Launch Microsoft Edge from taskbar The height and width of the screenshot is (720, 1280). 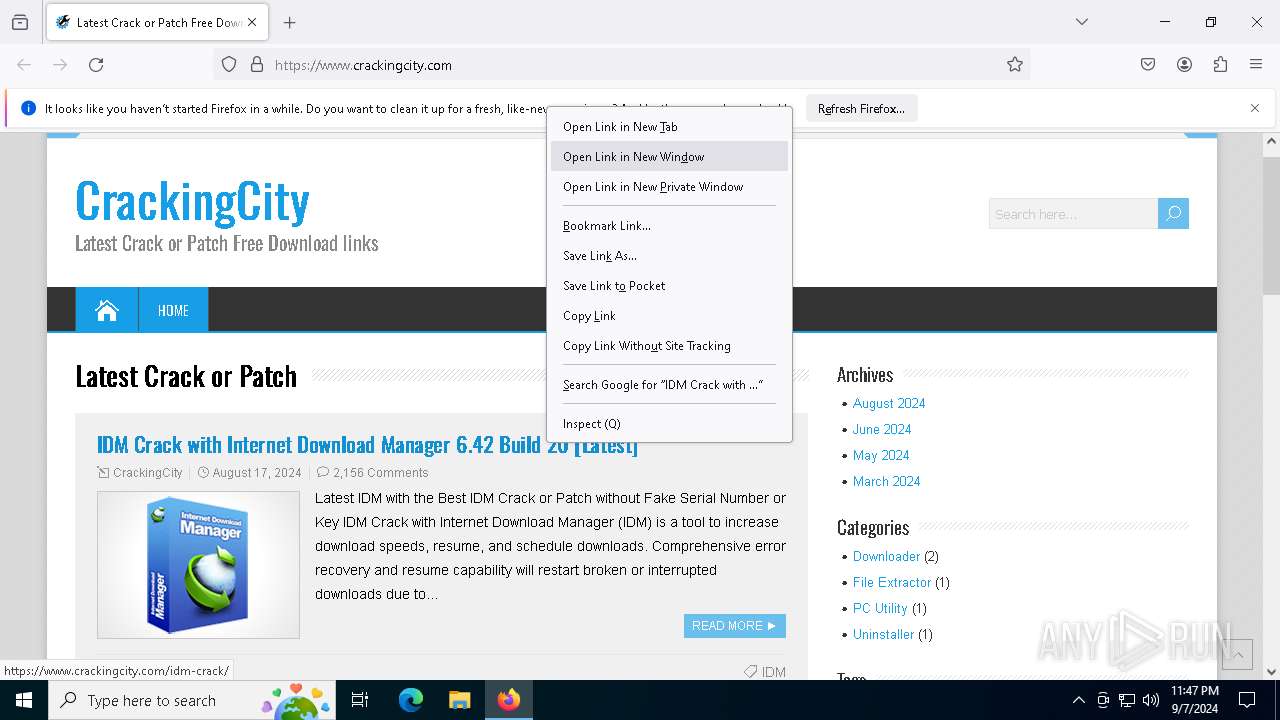[x=411, y=700]
